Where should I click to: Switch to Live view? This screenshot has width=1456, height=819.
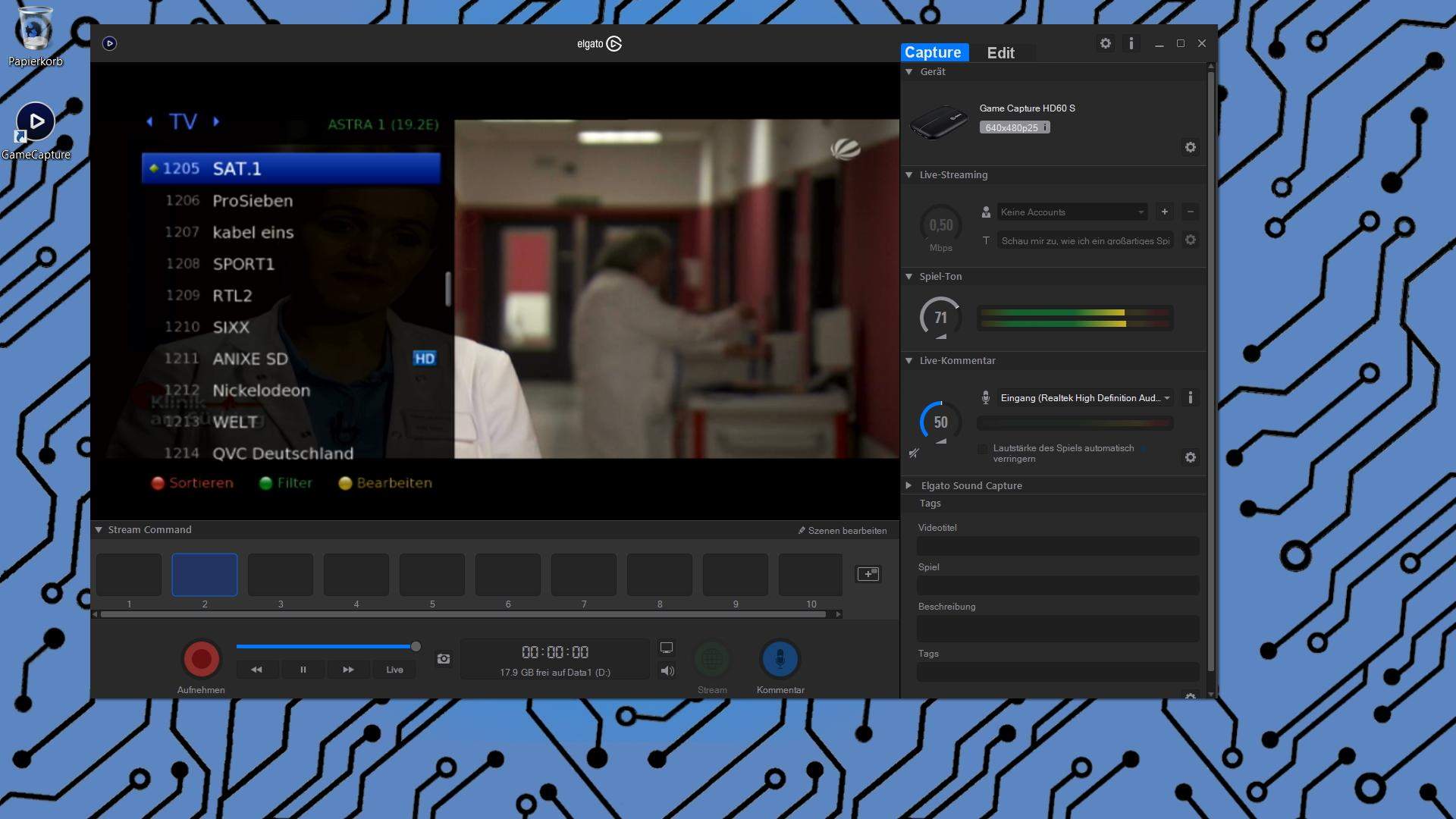394,670
